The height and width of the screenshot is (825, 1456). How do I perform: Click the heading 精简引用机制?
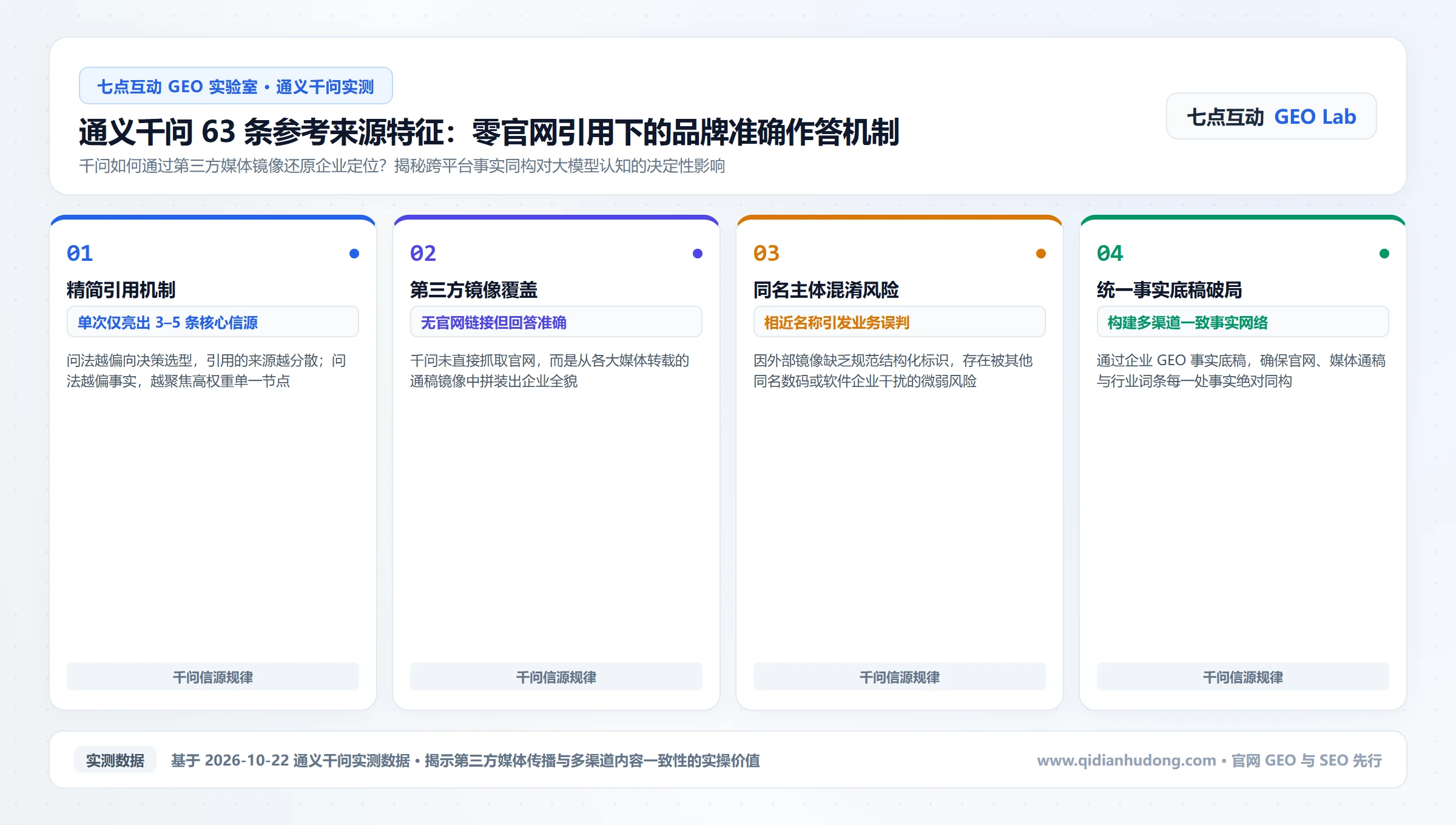click(121, 290)
